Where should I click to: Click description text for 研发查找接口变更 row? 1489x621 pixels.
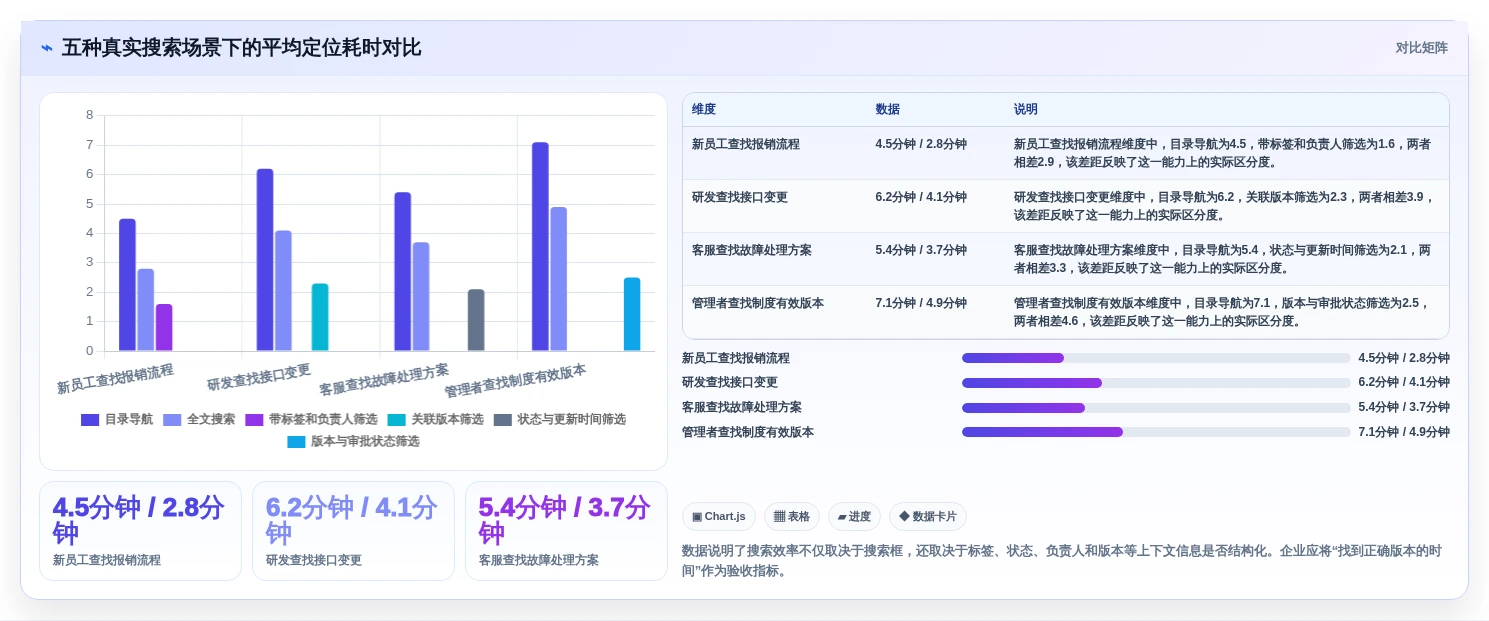[1226, 206]
